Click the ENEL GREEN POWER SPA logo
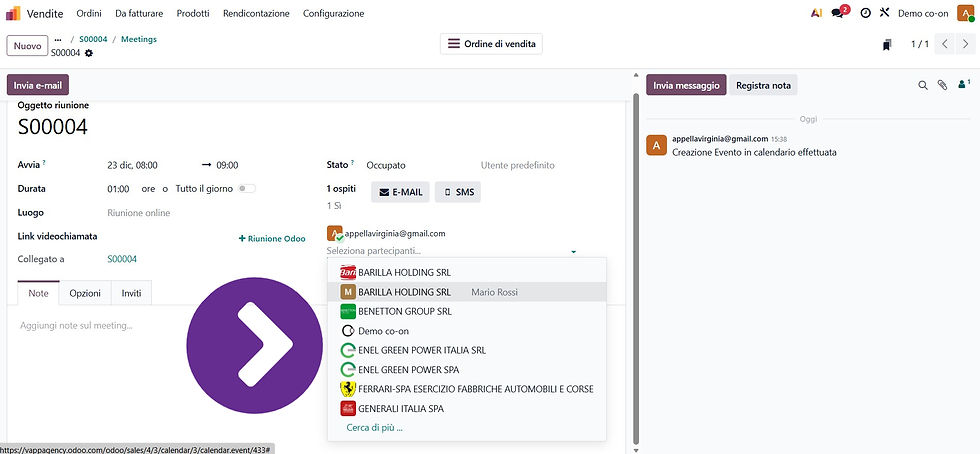 (348, 370)
